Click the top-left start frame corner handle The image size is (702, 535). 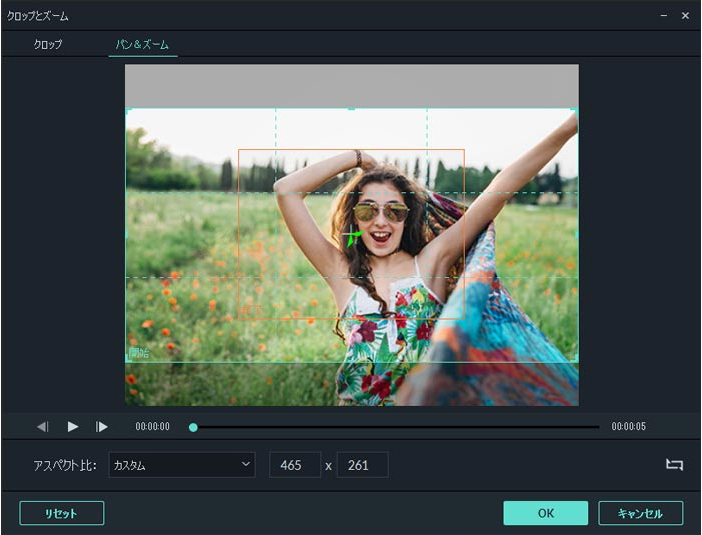pyautogui.click(x=128, y=110)
